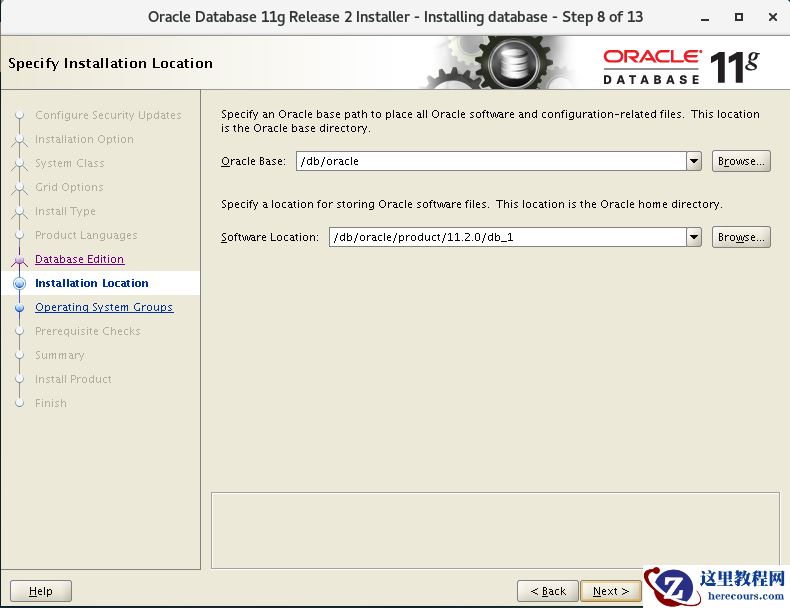This screenshot has width=790, height=608.
Task: Click the Summary step
Action: (59, 355)
